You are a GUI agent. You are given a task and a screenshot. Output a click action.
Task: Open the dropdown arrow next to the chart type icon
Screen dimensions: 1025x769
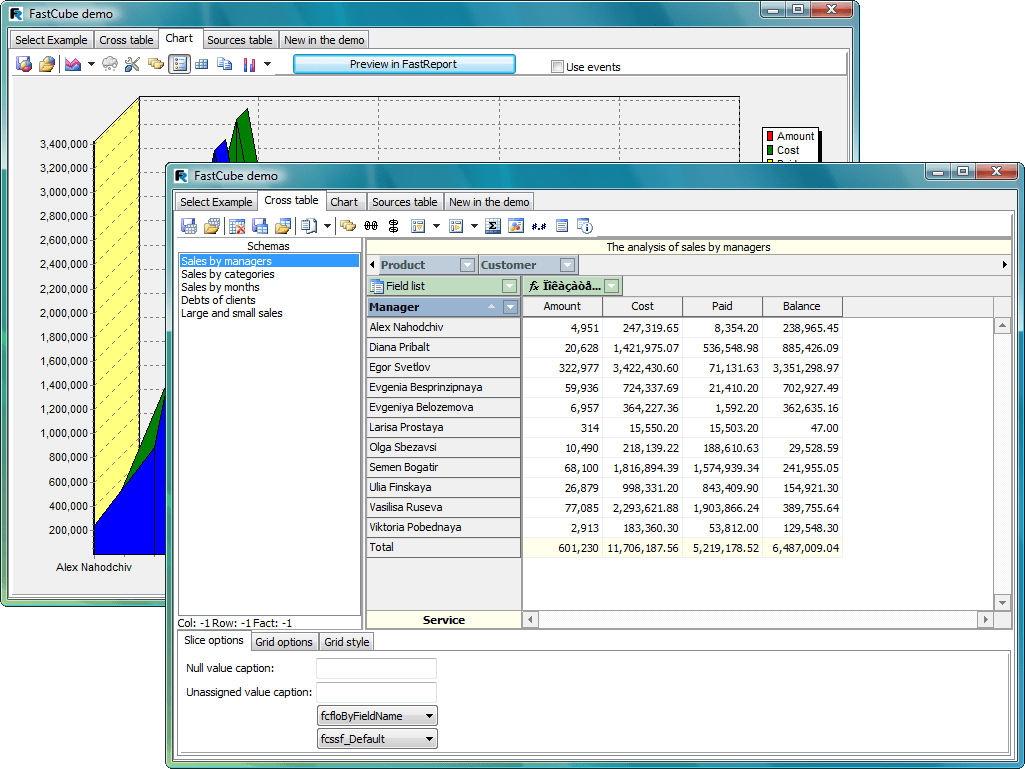91,64
